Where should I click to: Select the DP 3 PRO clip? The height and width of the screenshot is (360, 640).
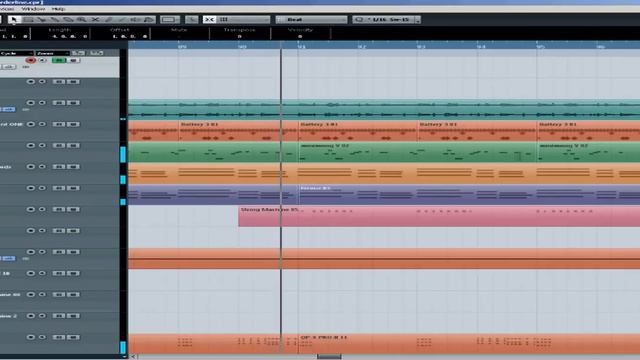click(x=469, y=344)
